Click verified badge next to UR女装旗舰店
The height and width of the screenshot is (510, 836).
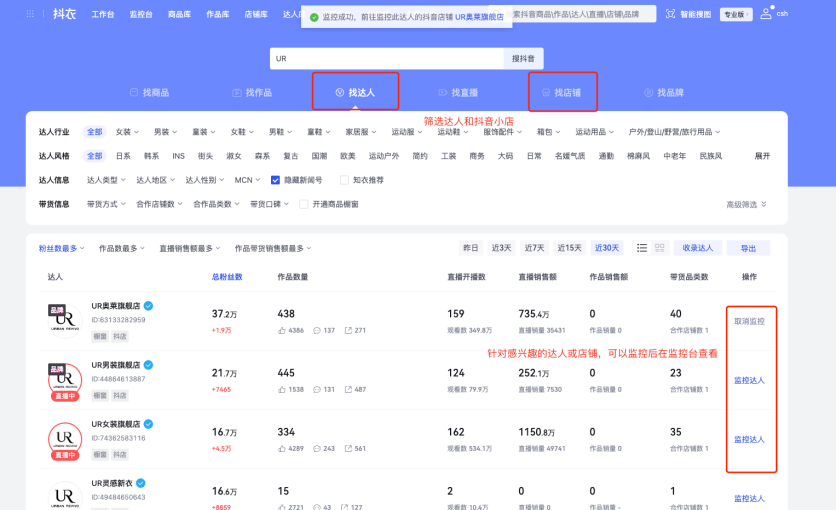click(148, 424)
